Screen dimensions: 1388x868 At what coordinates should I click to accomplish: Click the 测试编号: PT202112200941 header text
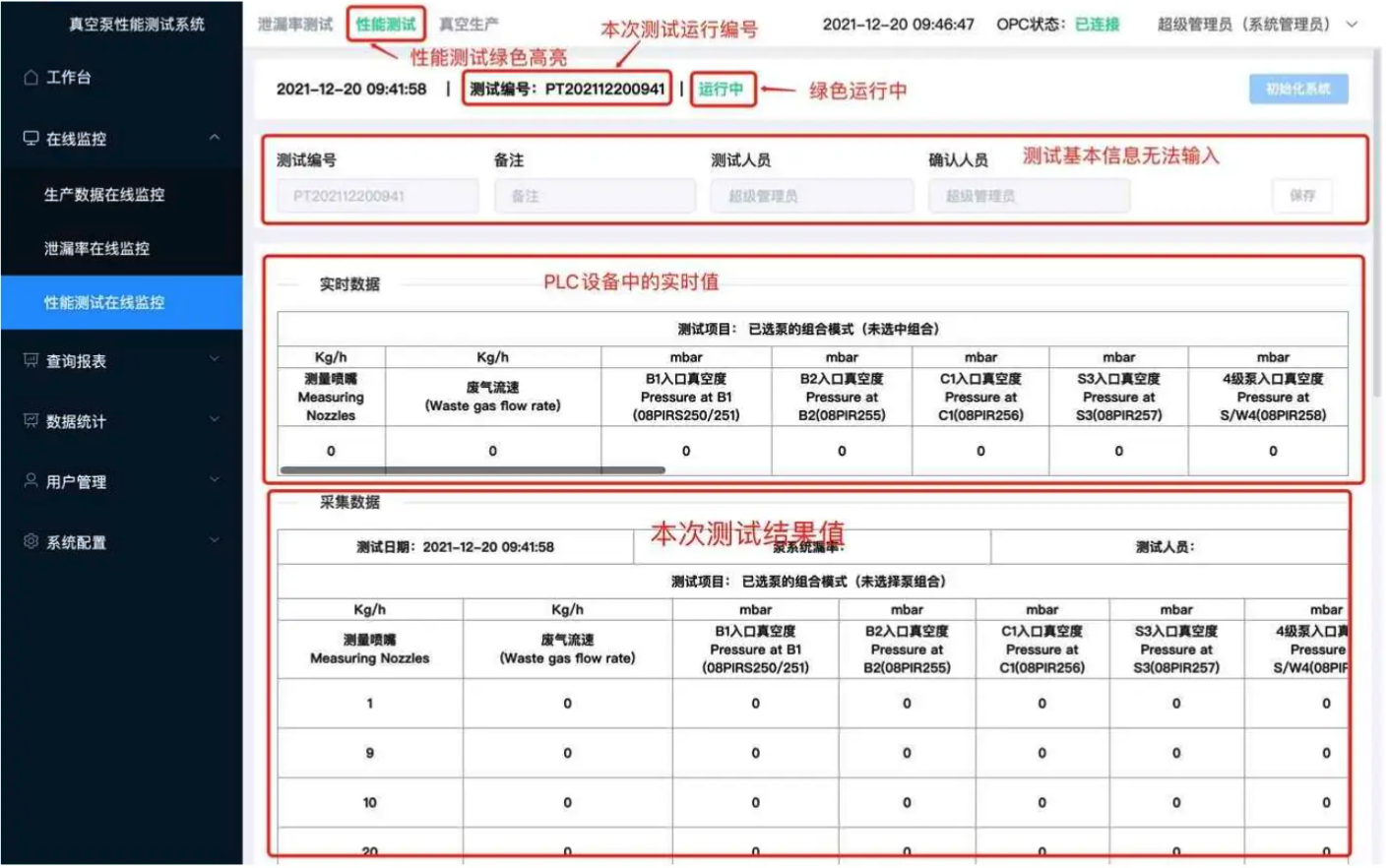point(567,89)
